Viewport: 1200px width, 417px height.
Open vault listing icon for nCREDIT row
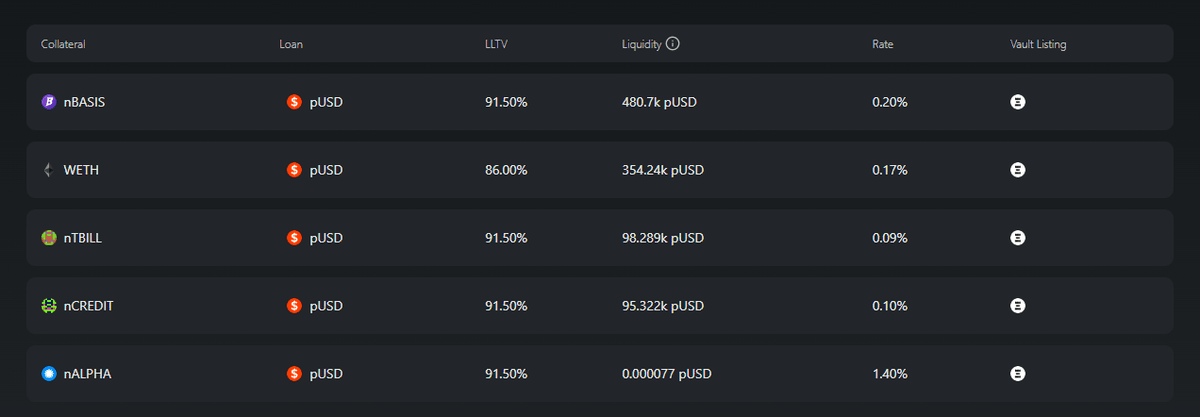point(1018,306)
